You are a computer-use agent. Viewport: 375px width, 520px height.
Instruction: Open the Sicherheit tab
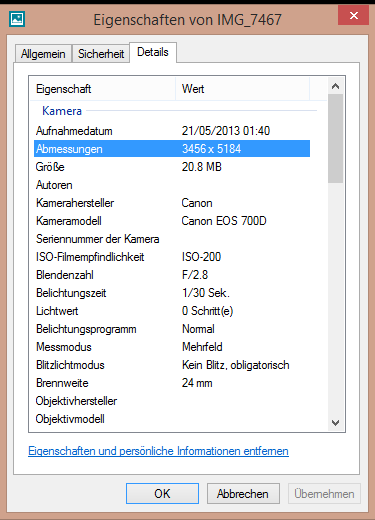(101, 54)
